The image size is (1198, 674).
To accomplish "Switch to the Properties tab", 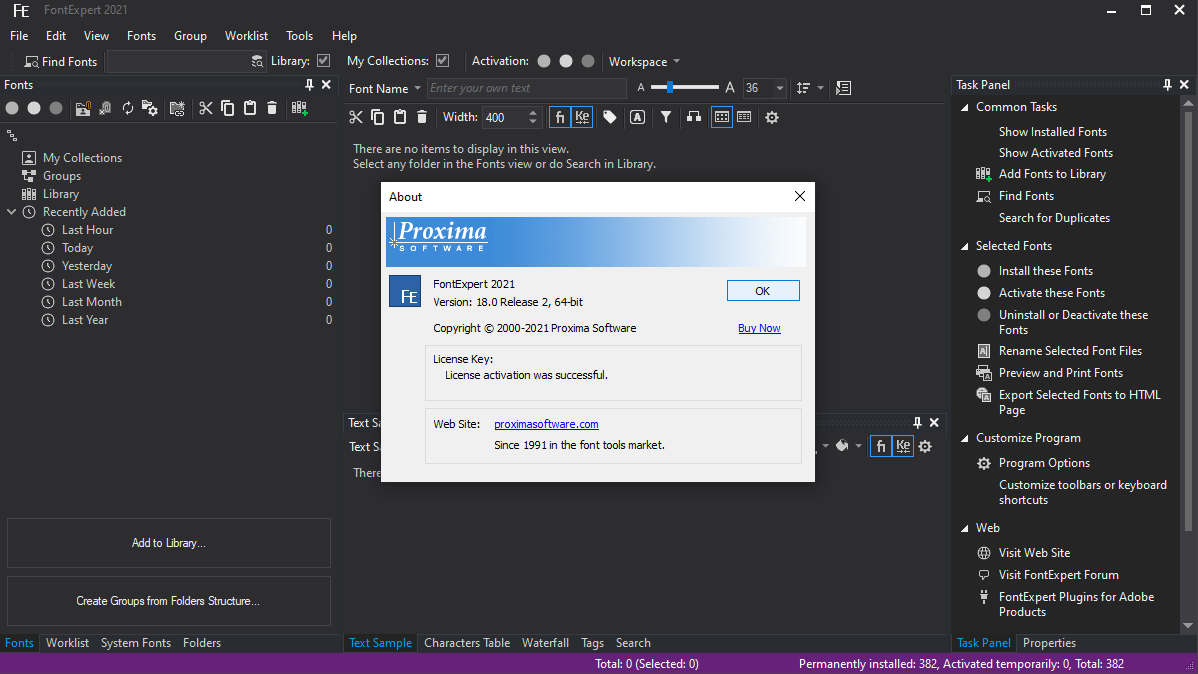I will (x=1049, y=643).
